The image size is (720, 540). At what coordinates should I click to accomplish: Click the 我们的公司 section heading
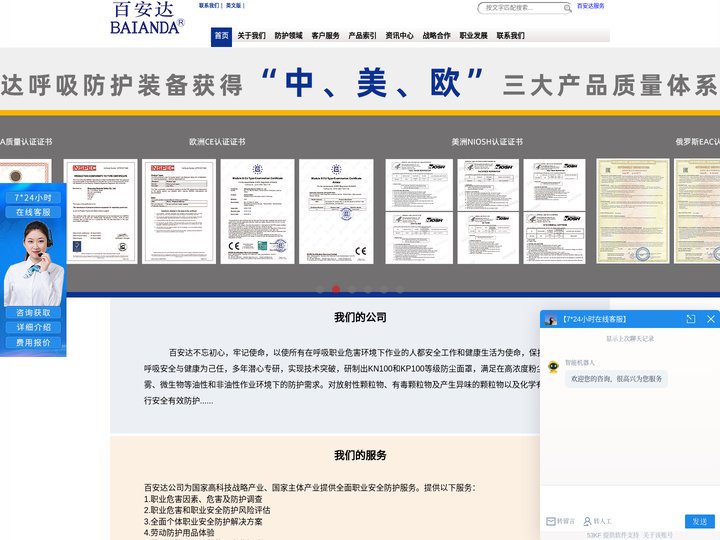pyautogui.click(x=360, y=317)
